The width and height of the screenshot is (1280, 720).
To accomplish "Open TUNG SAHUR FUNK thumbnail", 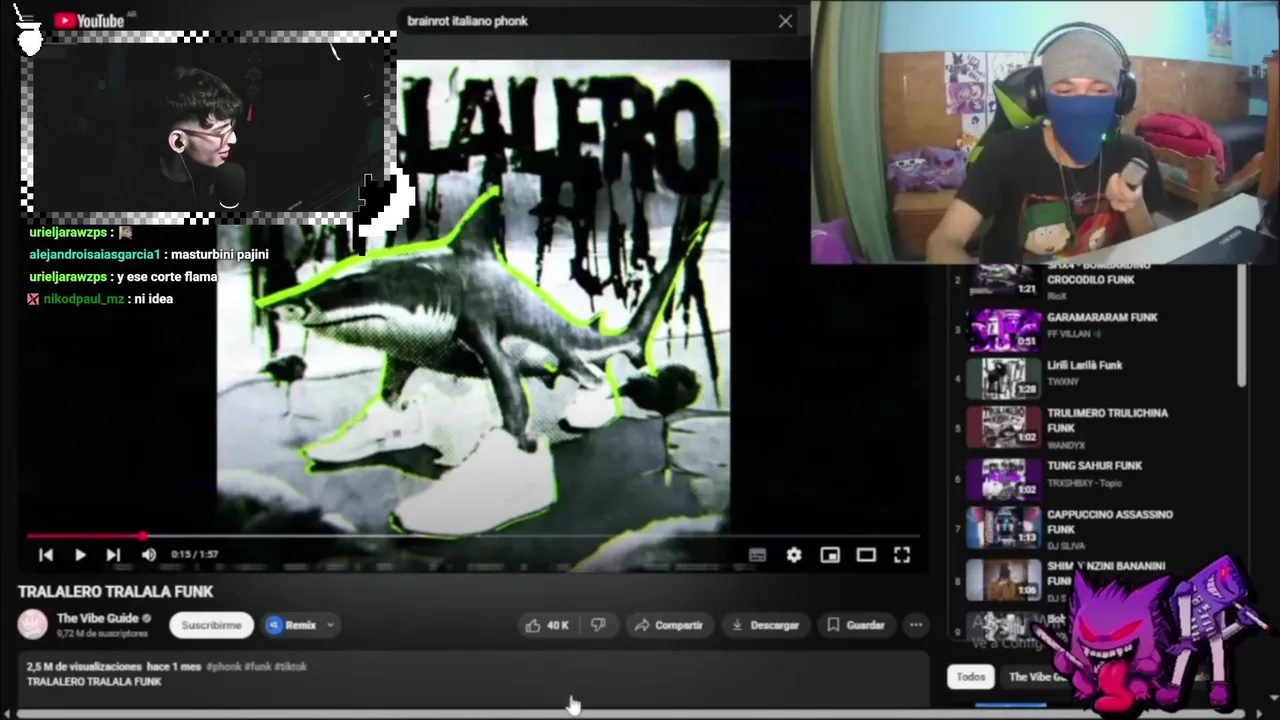I will point(1004,478).
